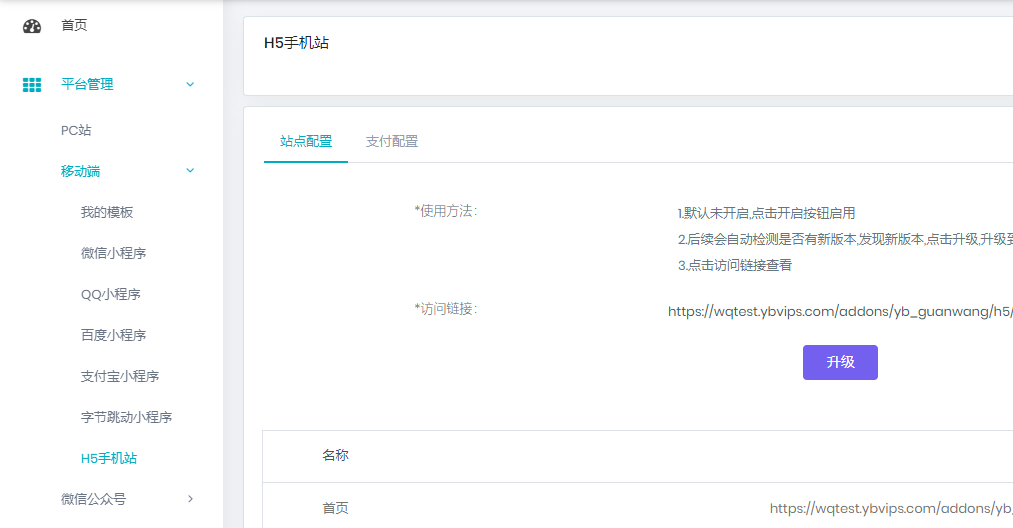Click the 首页 row URL in the table
The height and width of the screenshot is (528, 1013).
[x=890, y=508]
